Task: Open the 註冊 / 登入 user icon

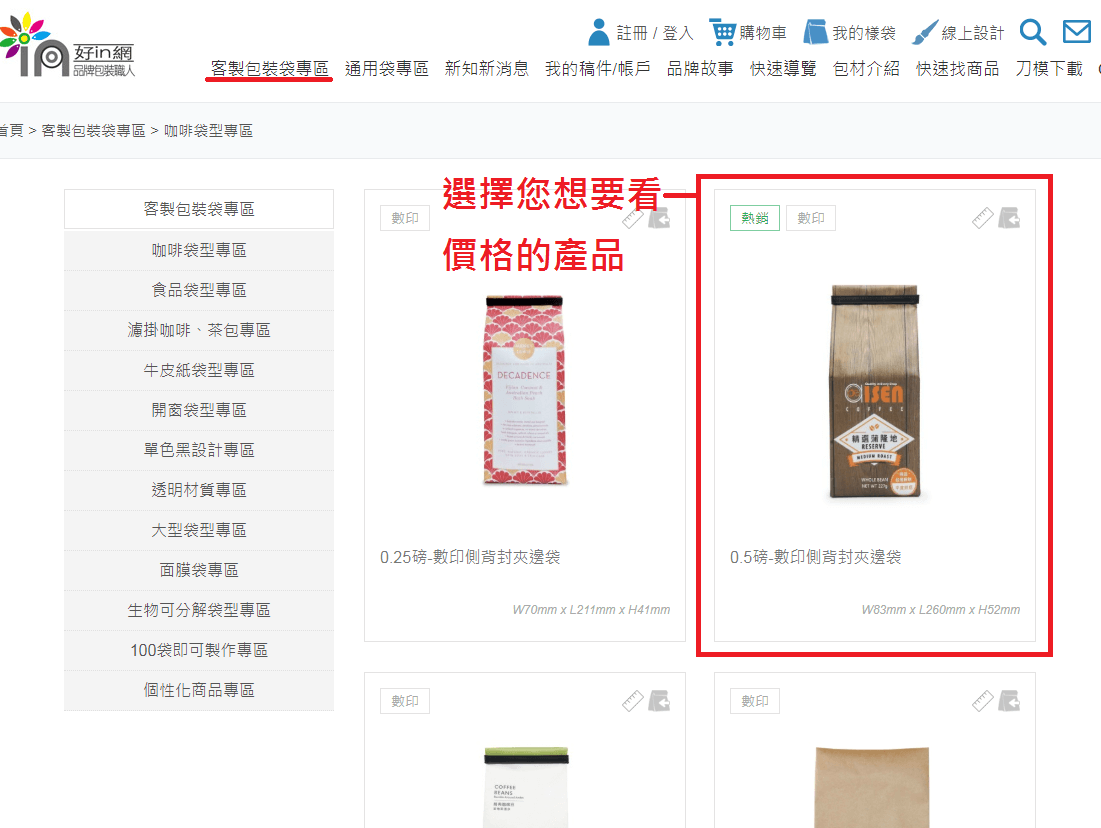Action: click(x=599, y=32)
